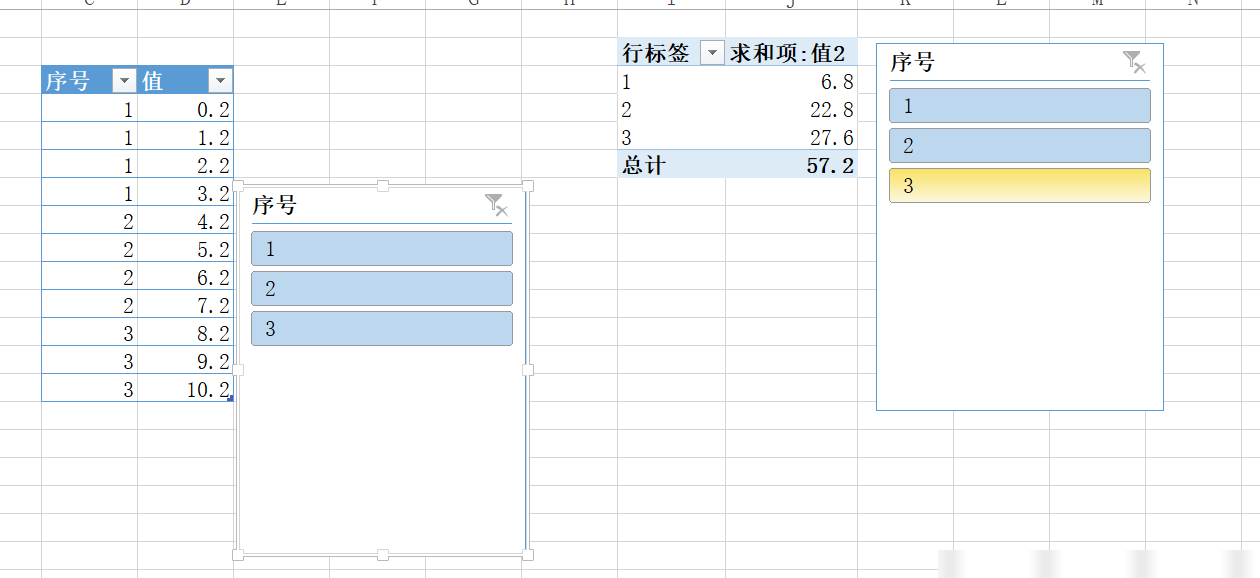Click the 总计 grand total label

(671, 165)
